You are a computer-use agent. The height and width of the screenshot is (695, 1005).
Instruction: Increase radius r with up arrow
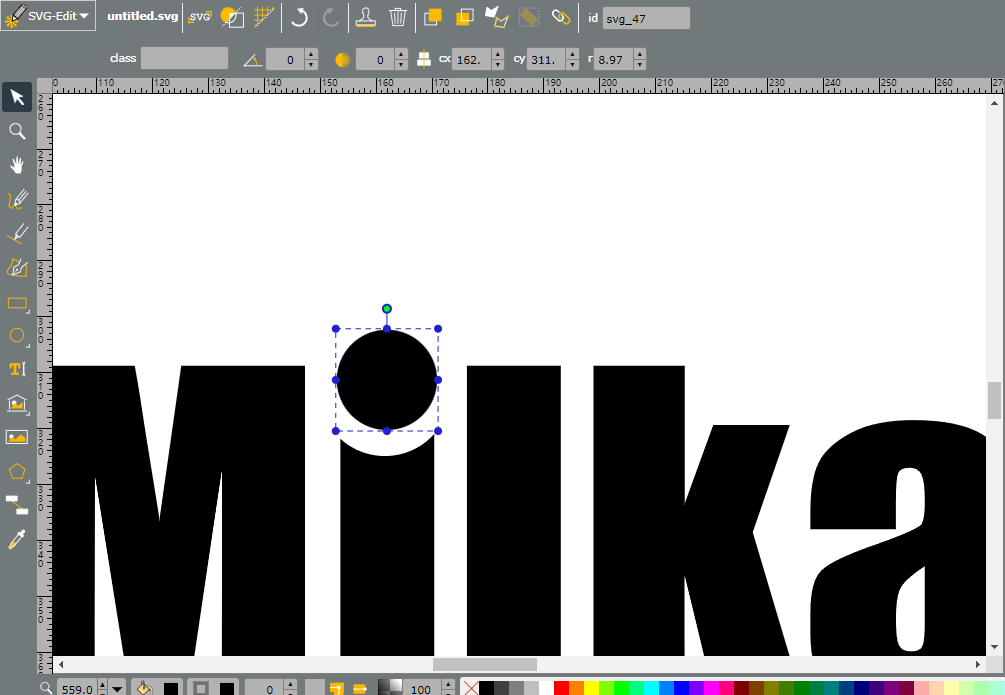pyautogui.click(x=640, y=54)
